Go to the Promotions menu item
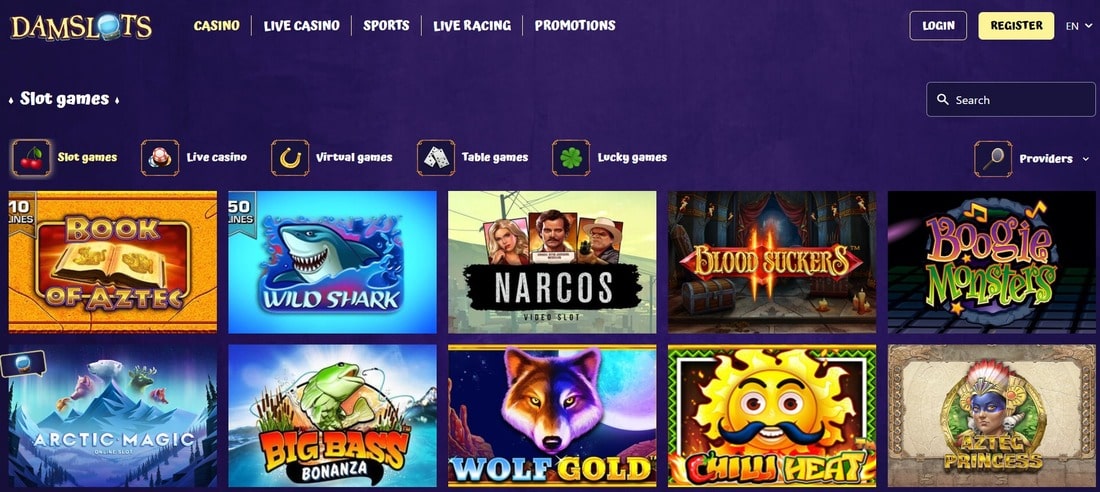Image resolution: width=1100 pixels, height=492 pixels. coord(575,25)
